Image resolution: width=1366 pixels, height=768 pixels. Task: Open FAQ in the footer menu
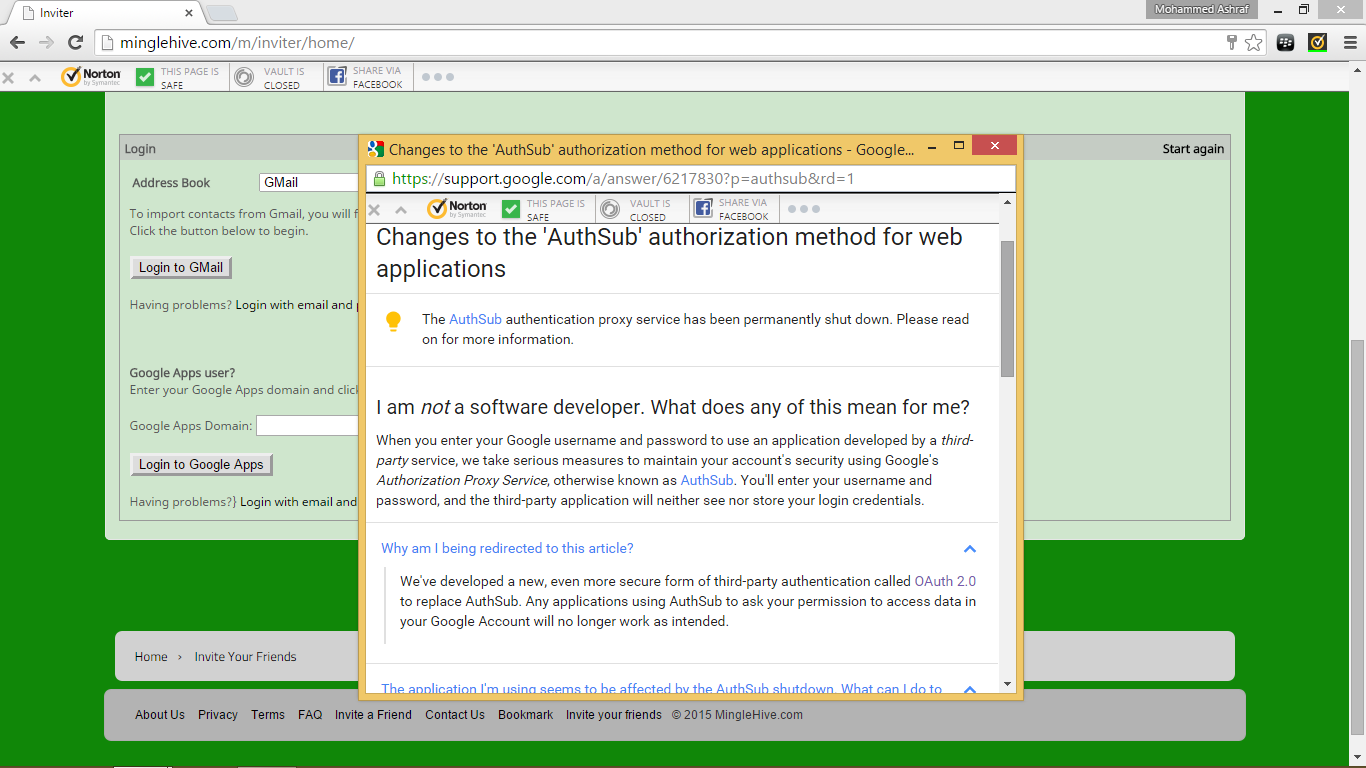310,715
